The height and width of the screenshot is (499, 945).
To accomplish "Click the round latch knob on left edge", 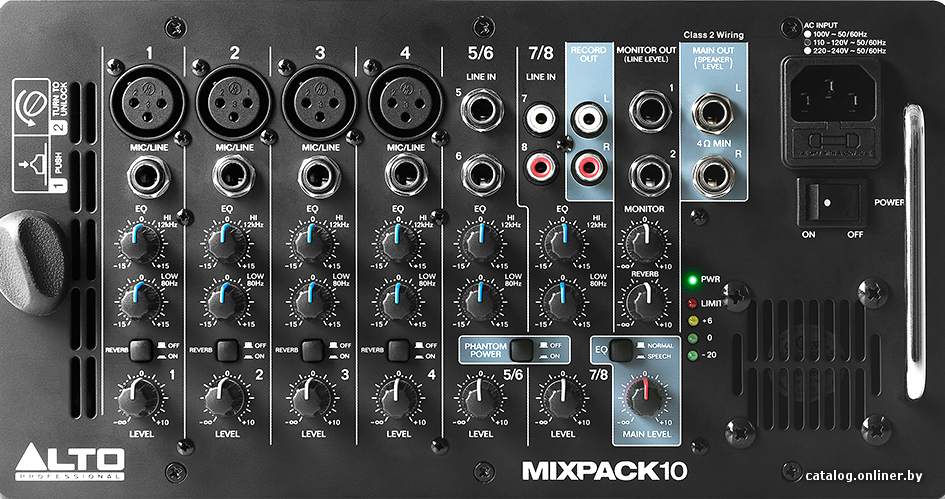I will coord(33,262).
